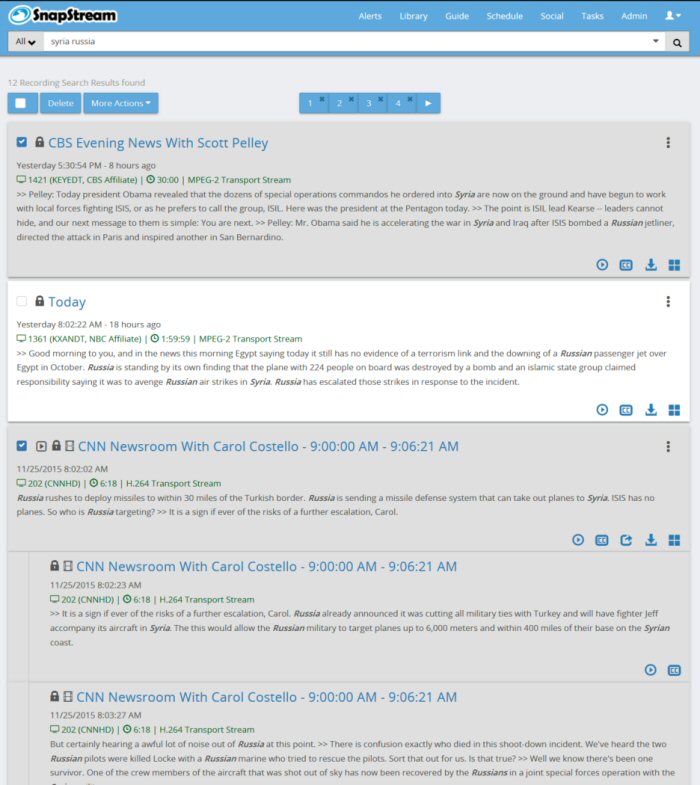Viewport: 700px width, 785px height.
Task: Click lock icon beside Today title
Action: pos(39,300)
